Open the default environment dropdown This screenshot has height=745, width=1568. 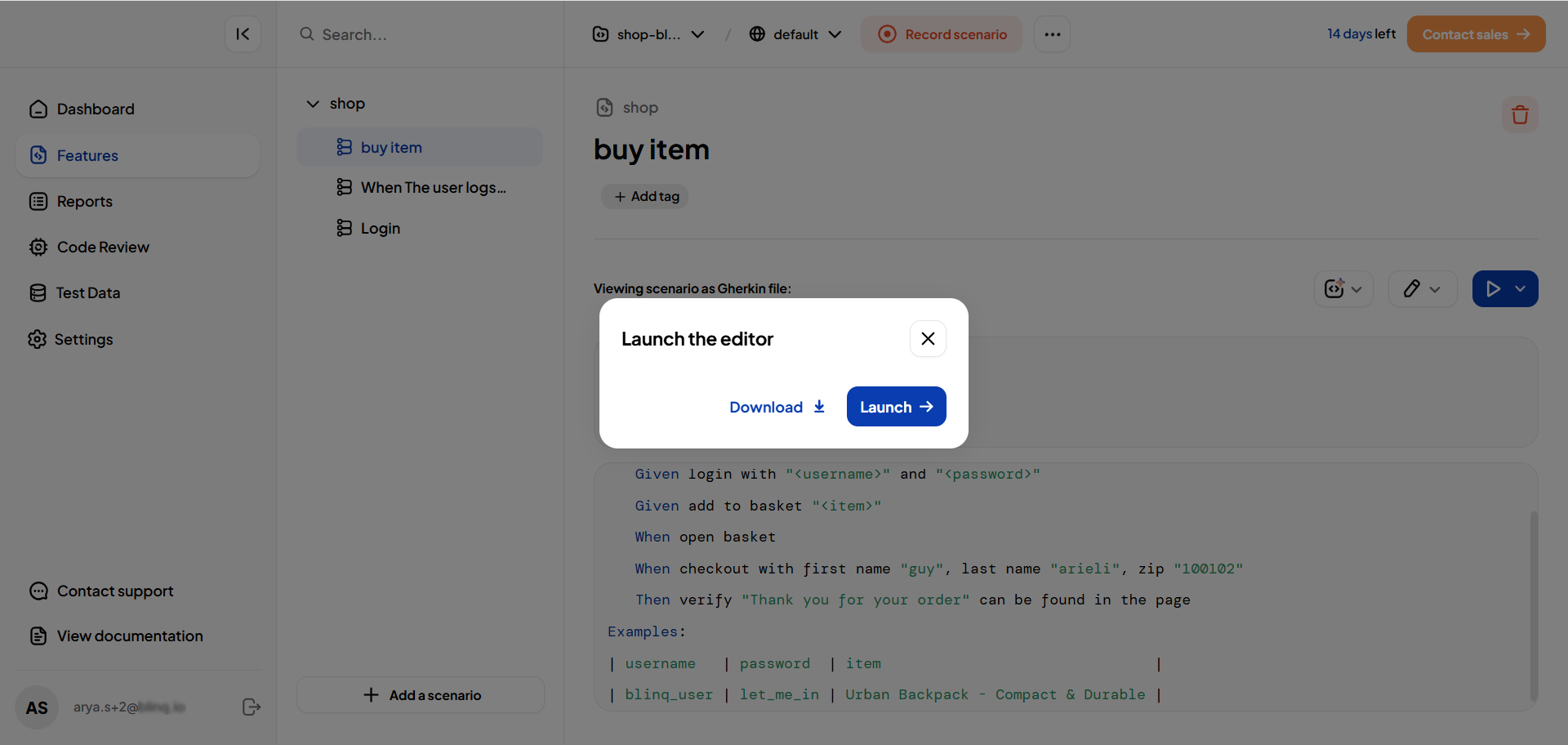click(795, 34)
